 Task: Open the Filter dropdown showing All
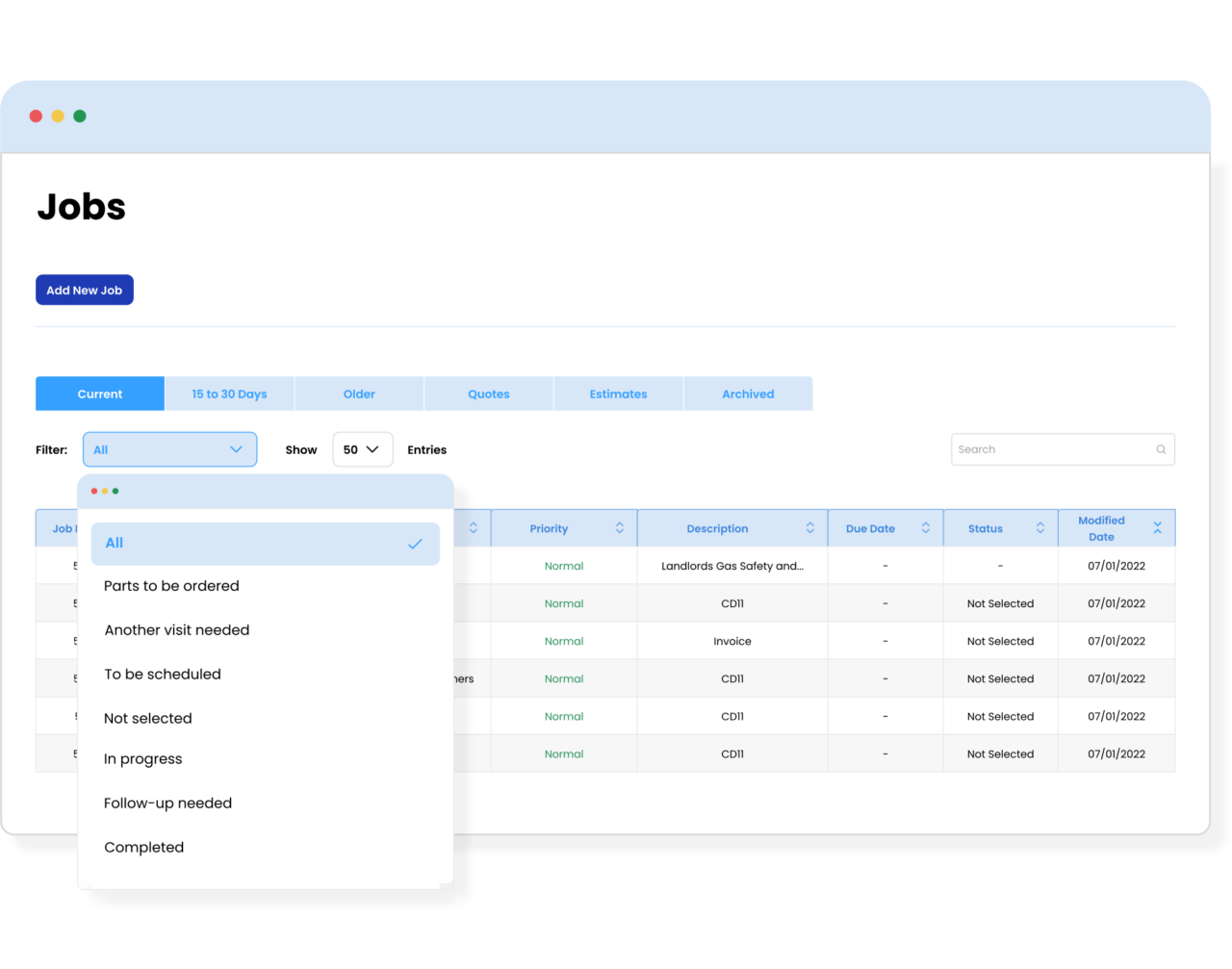[x=169, y=449]
